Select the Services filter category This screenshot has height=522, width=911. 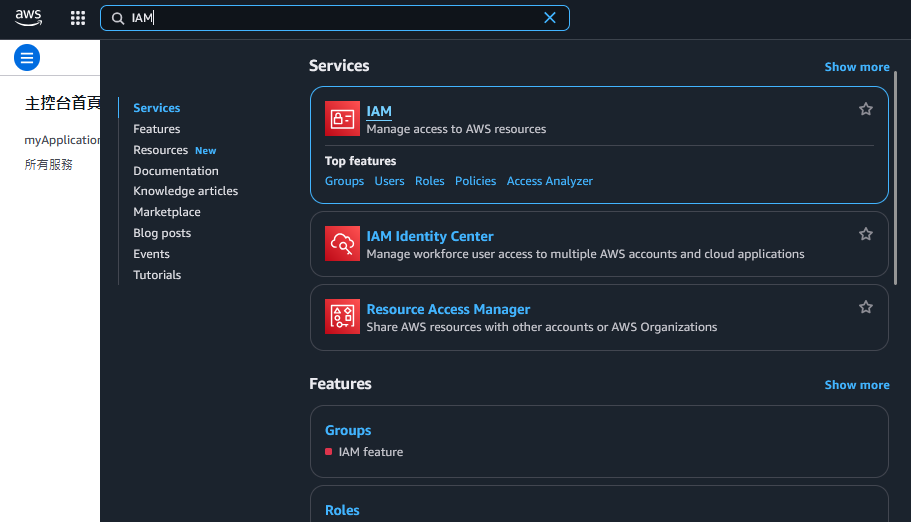(156, 108)
